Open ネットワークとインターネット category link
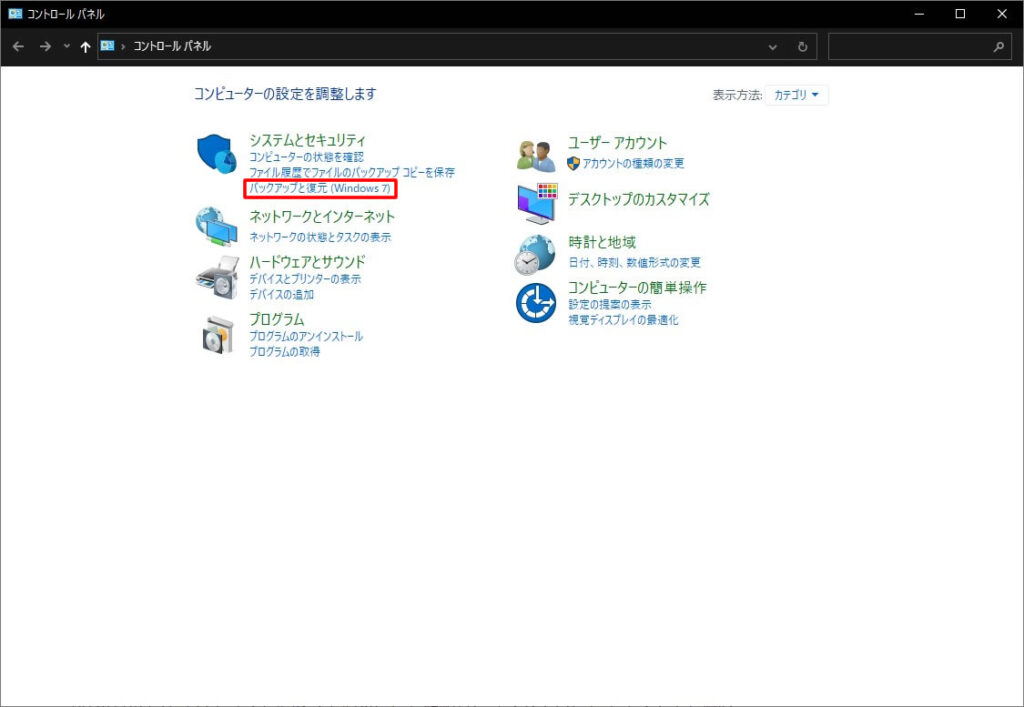 tap(322, 217)
